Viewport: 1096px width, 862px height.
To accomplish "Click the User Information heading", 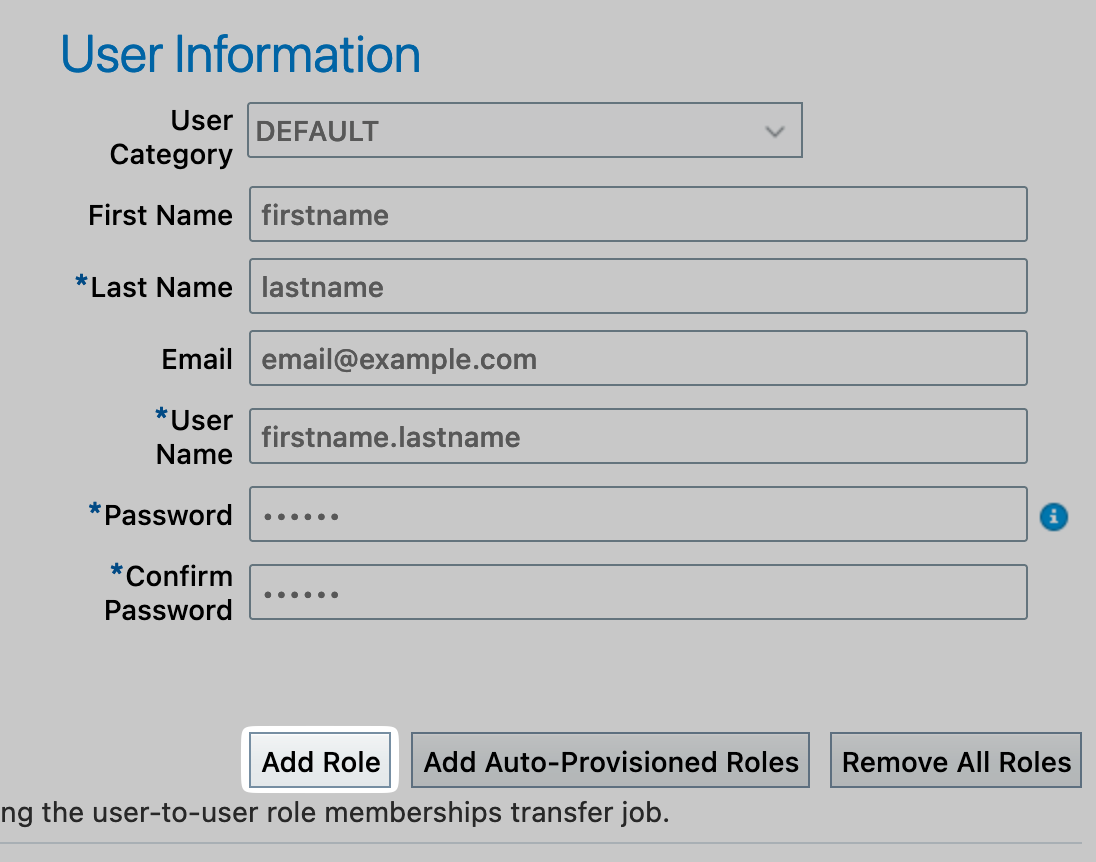I will point(241,54).
